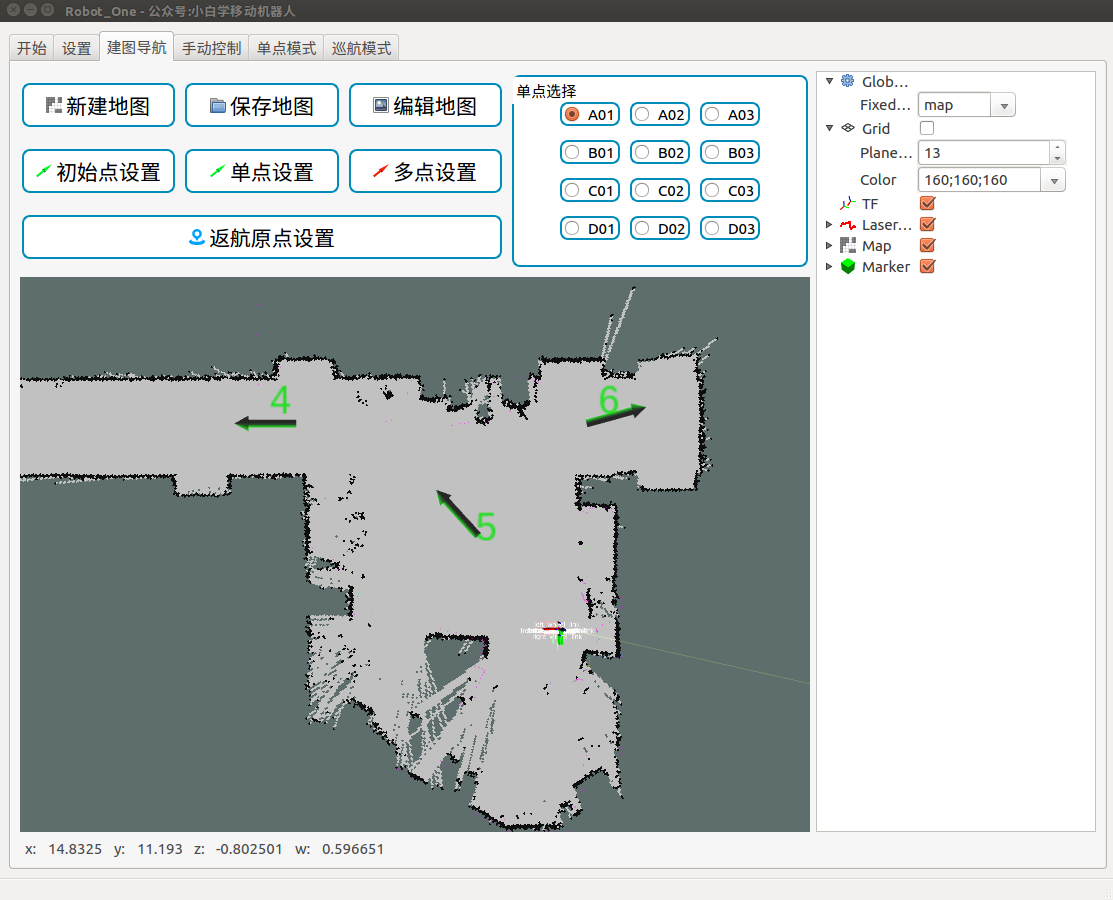Toggle the Marker display checkbox
The image size is (1113, 900).
[x=927, y=266]
